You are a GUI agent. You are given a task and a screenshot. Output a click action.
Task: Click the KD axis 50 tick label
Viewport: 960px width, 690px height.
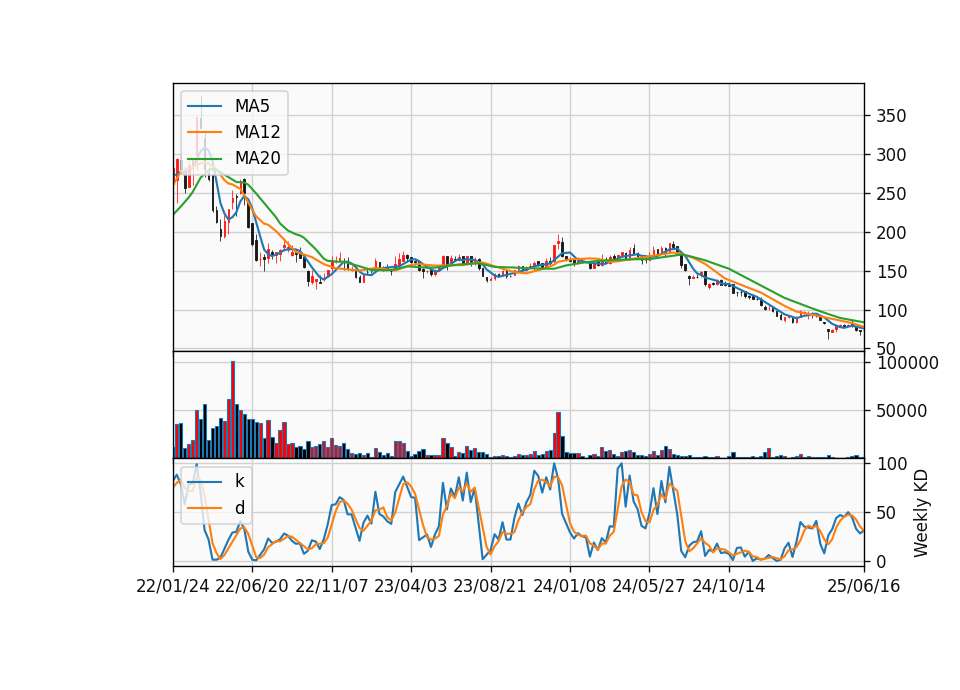click(886, 513)
